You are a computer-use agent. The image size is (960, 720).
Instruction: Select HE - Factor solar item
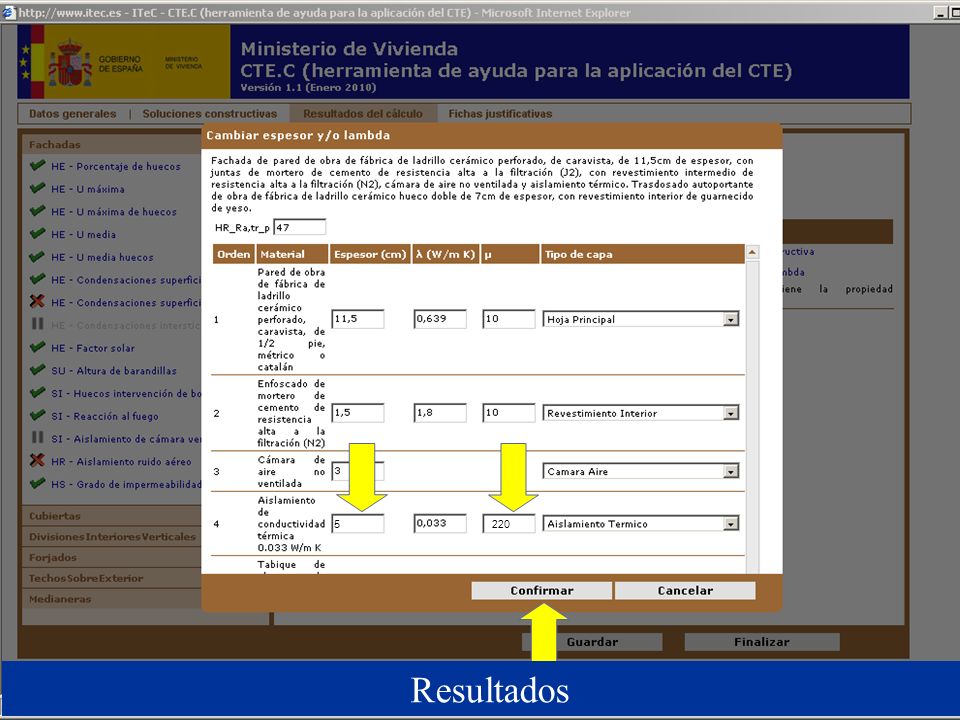[92, 348]
